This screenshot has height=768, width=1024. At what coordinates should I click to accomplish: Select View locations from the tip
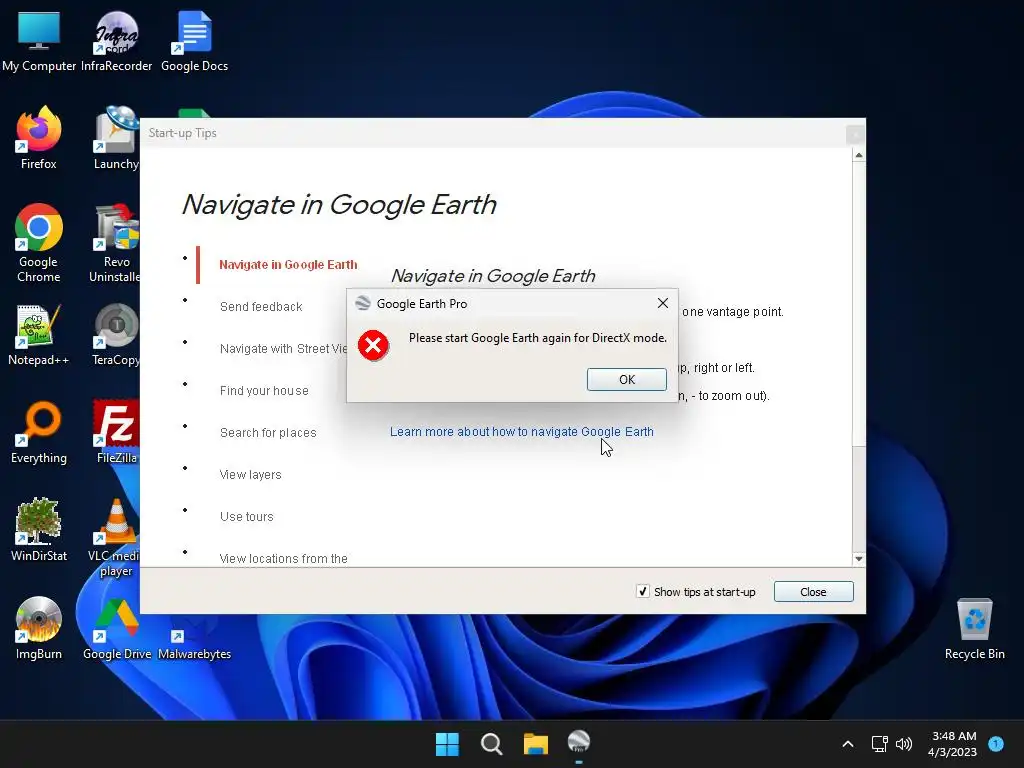283,558
